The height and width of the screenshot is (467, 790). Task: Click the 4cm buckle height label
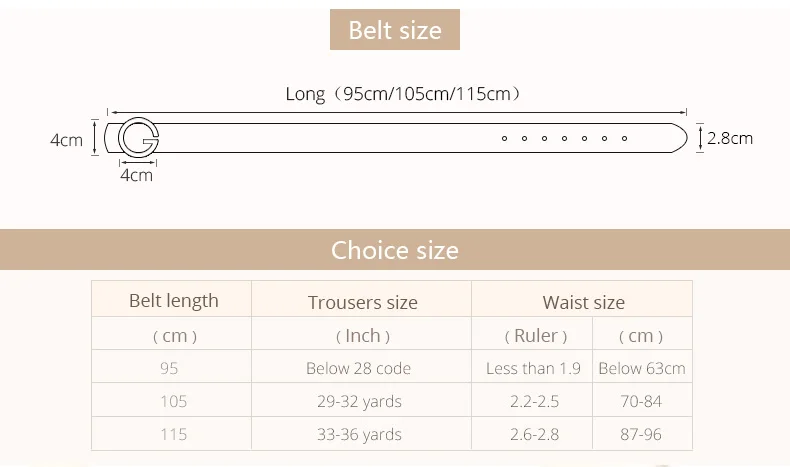click(x=67, y=140)
